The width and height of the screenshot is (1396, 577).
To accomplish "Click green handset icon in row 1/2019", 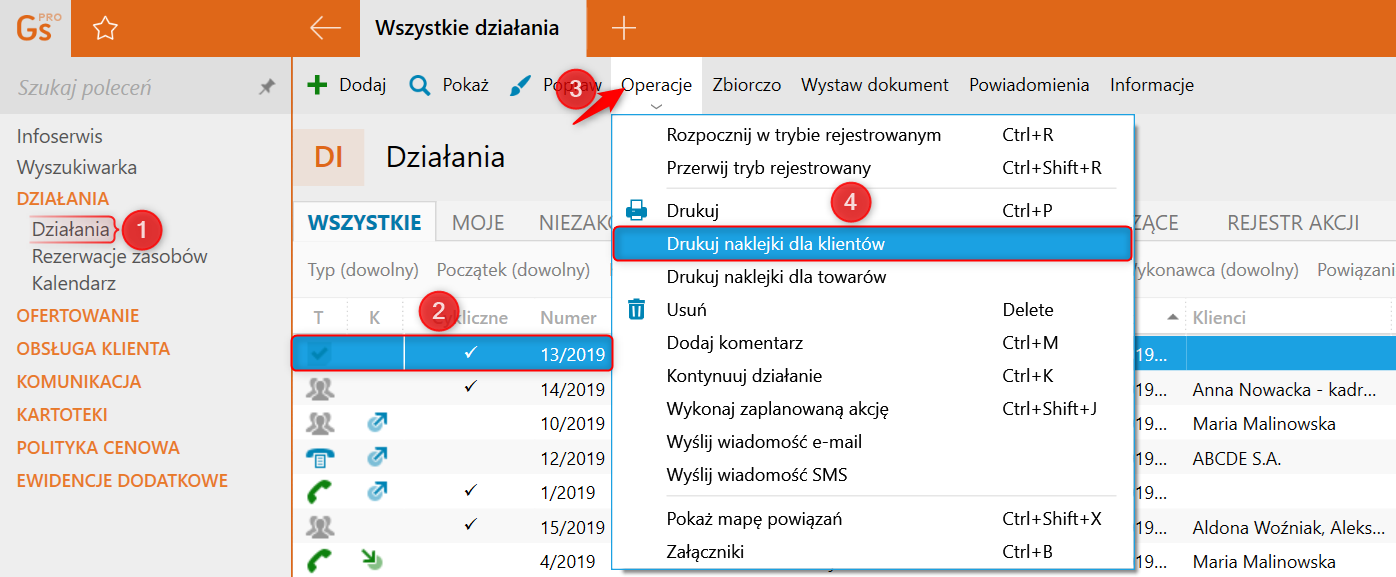I will tap(320, 492).
